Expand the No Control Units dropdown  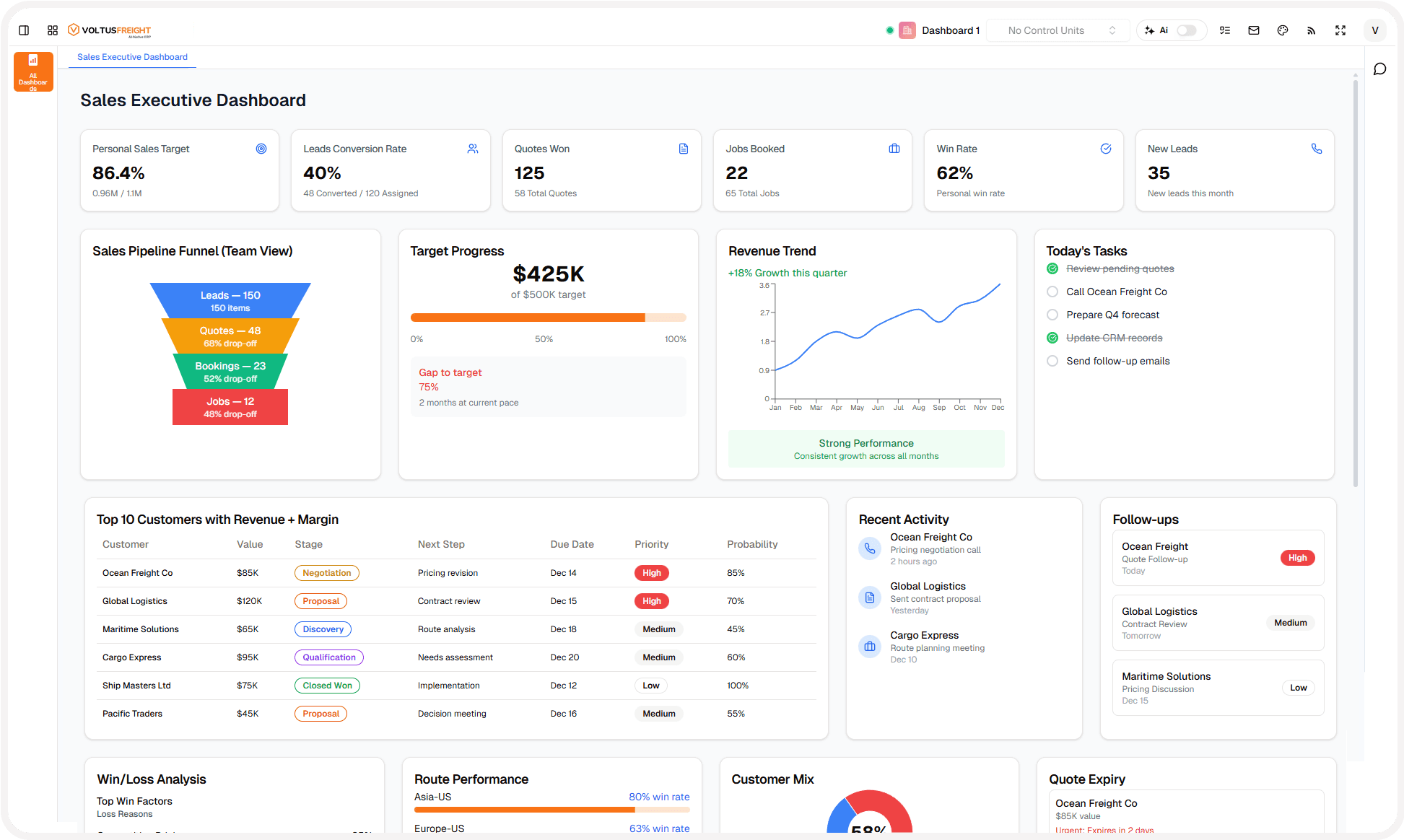coord(1058,30)
